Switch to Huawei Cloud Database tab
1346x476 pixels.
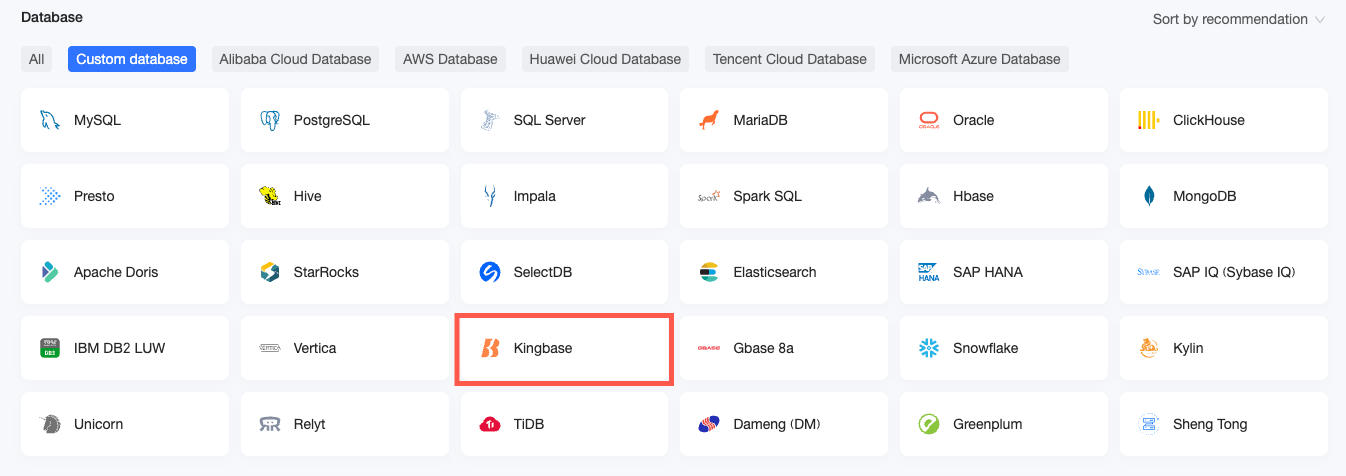click(x=605, y=59)
